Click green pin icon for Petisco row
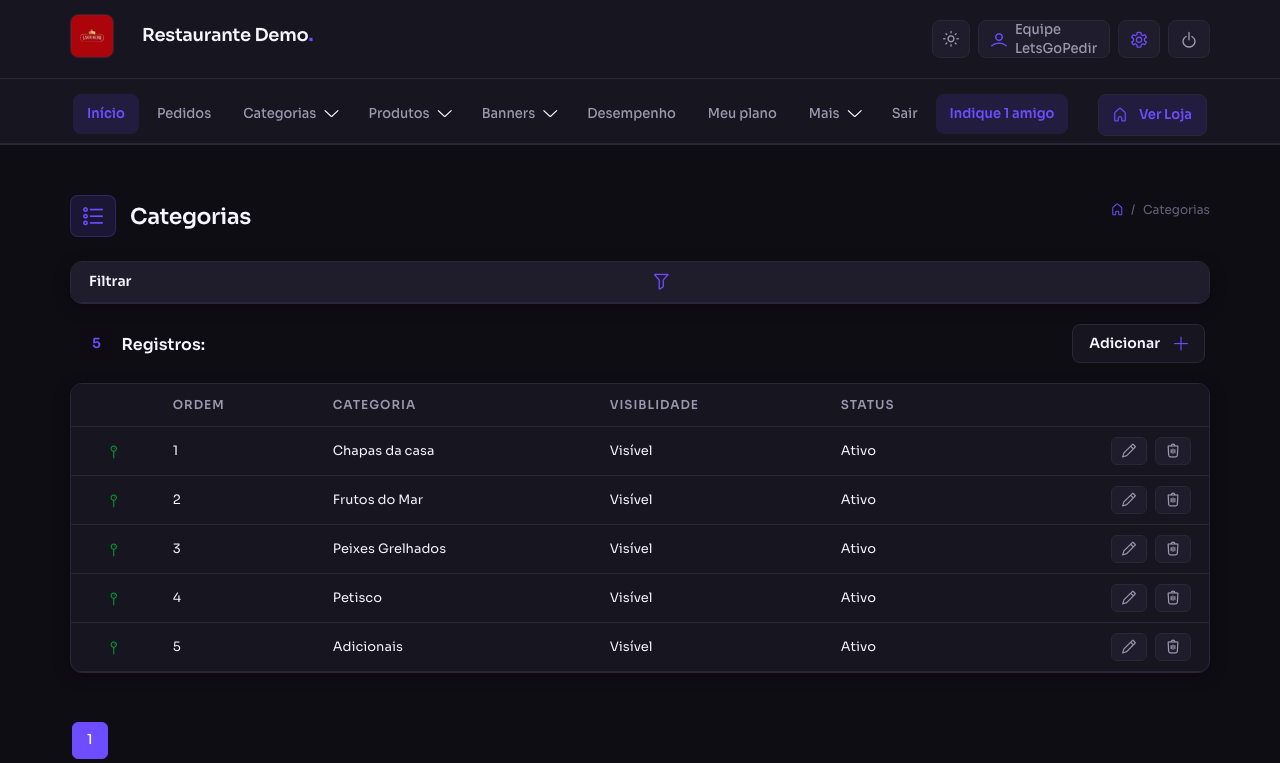The width and height of the screenshot is (1280, 763). point(114,598)
